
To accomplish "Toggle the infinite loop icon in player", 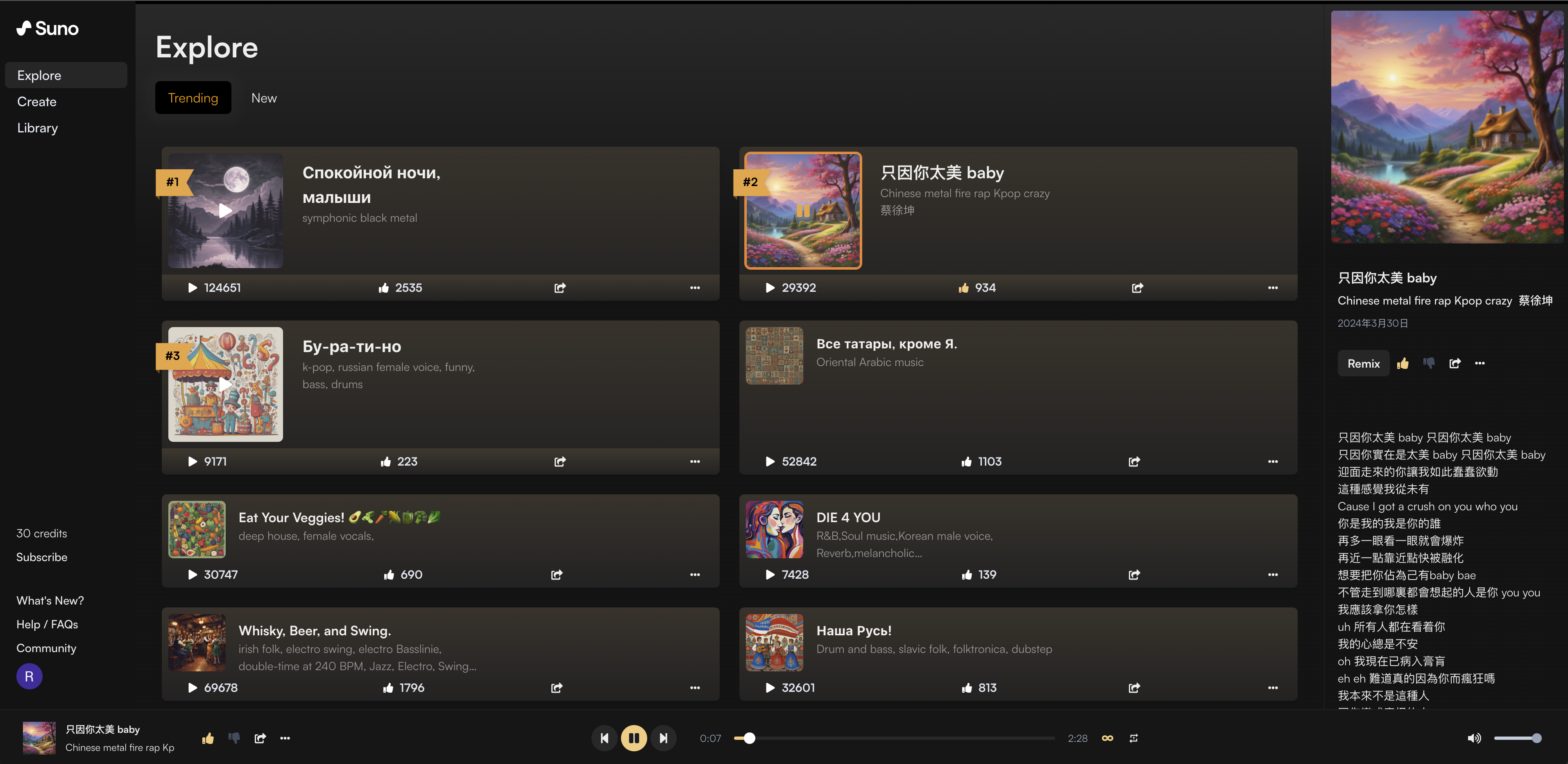I will 1107,738.
